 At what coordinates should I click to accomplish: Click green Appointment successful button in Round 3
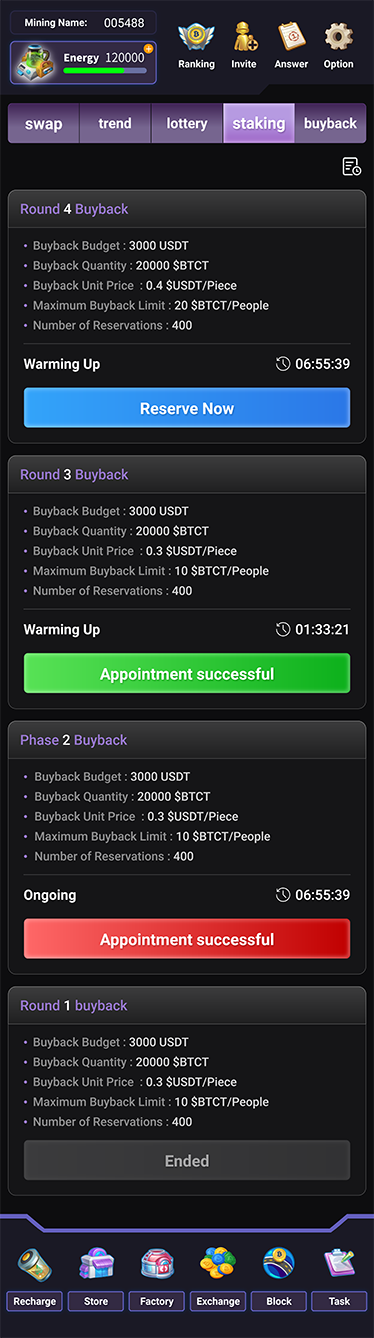pos(187,674)
